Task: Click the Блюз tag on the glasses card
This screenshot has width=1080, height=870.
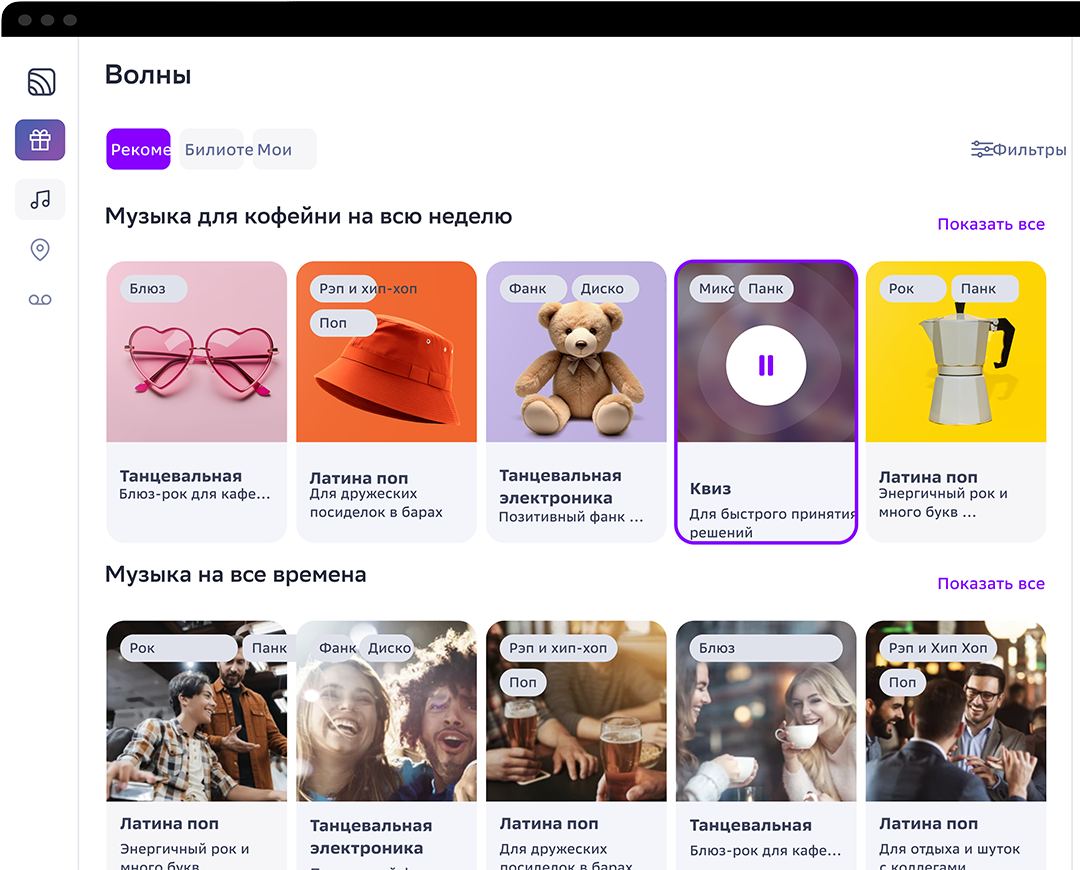Action: click(154, 289)
